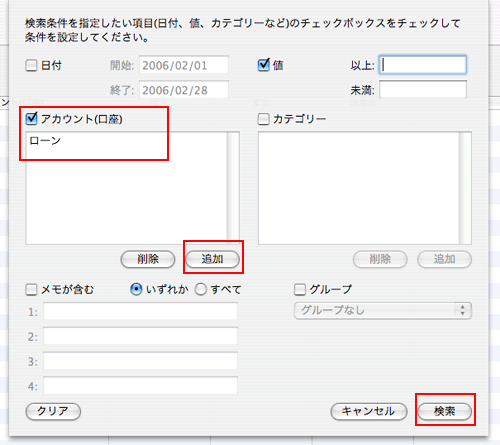This screenshot has height=445, width=500.
Task: Click 追加 button under account list
Action: point(212,259)
